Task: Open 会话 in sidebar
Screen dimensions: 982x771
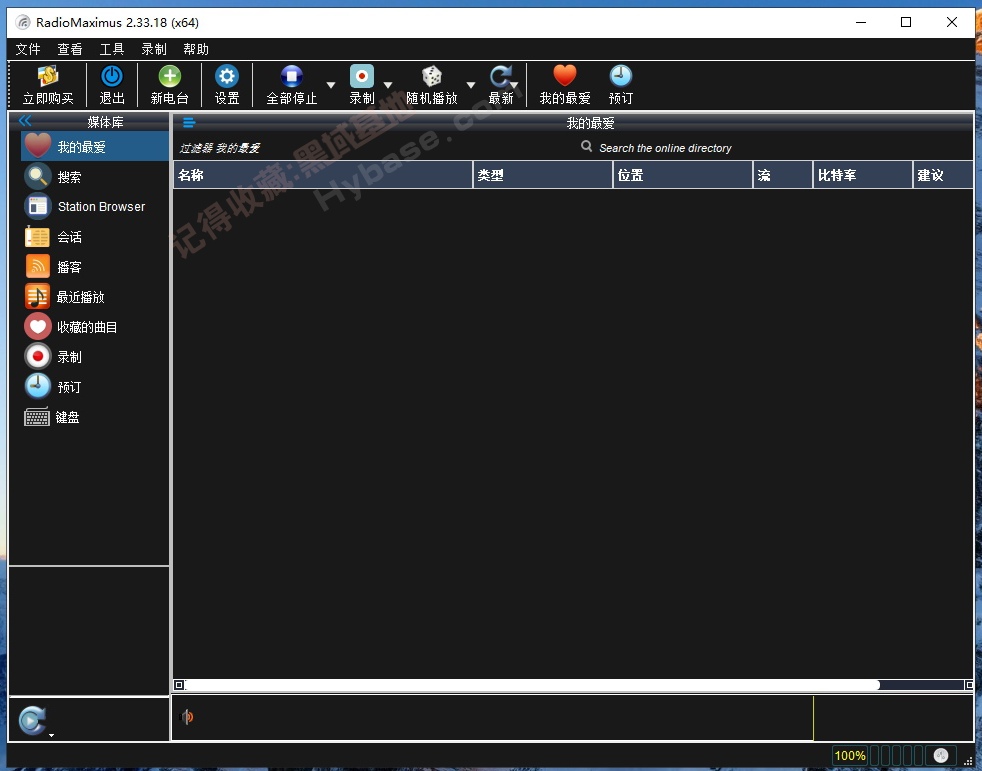Action: (95, 237)
